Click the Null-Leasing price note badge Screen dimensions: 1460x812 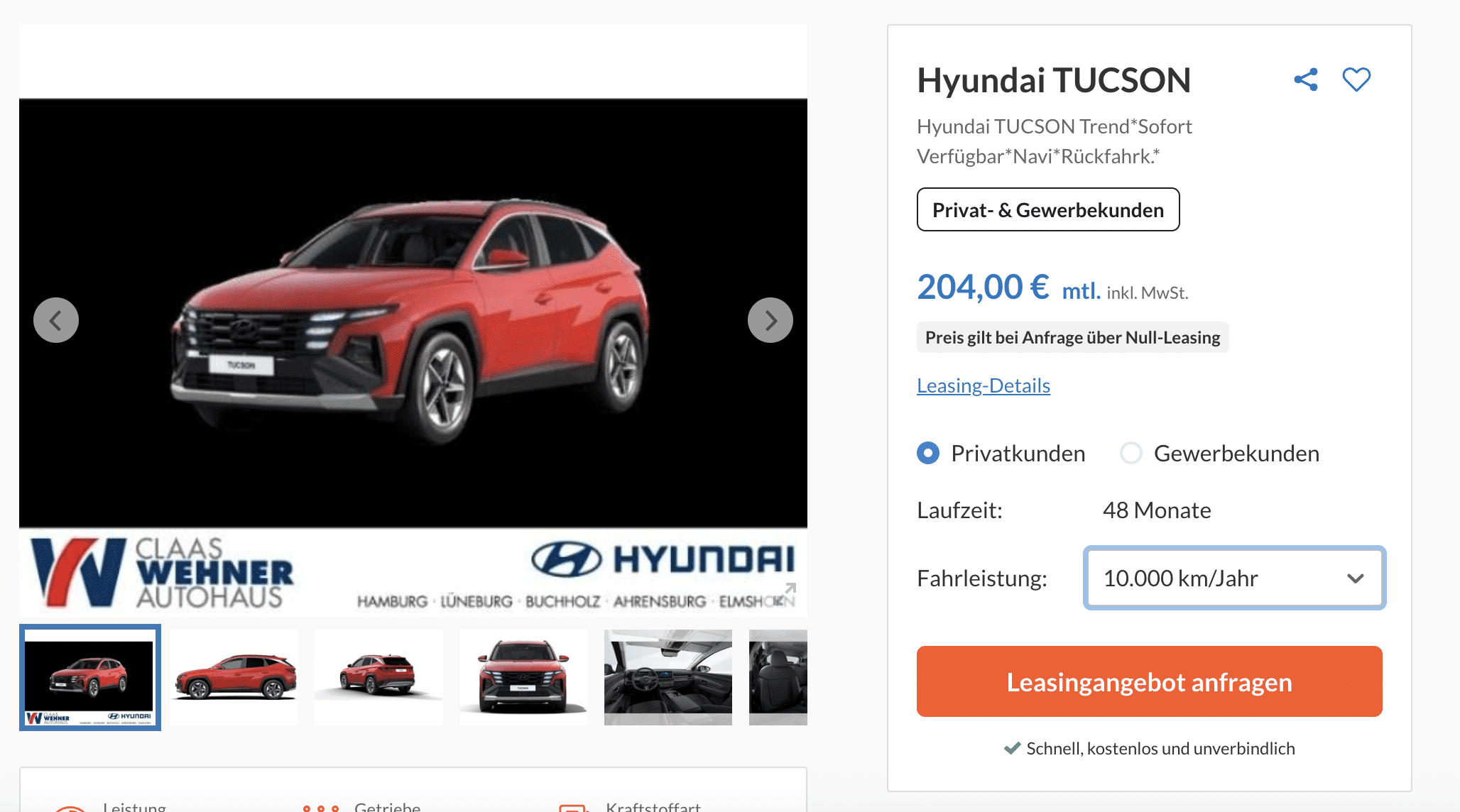click(1072, 337)
